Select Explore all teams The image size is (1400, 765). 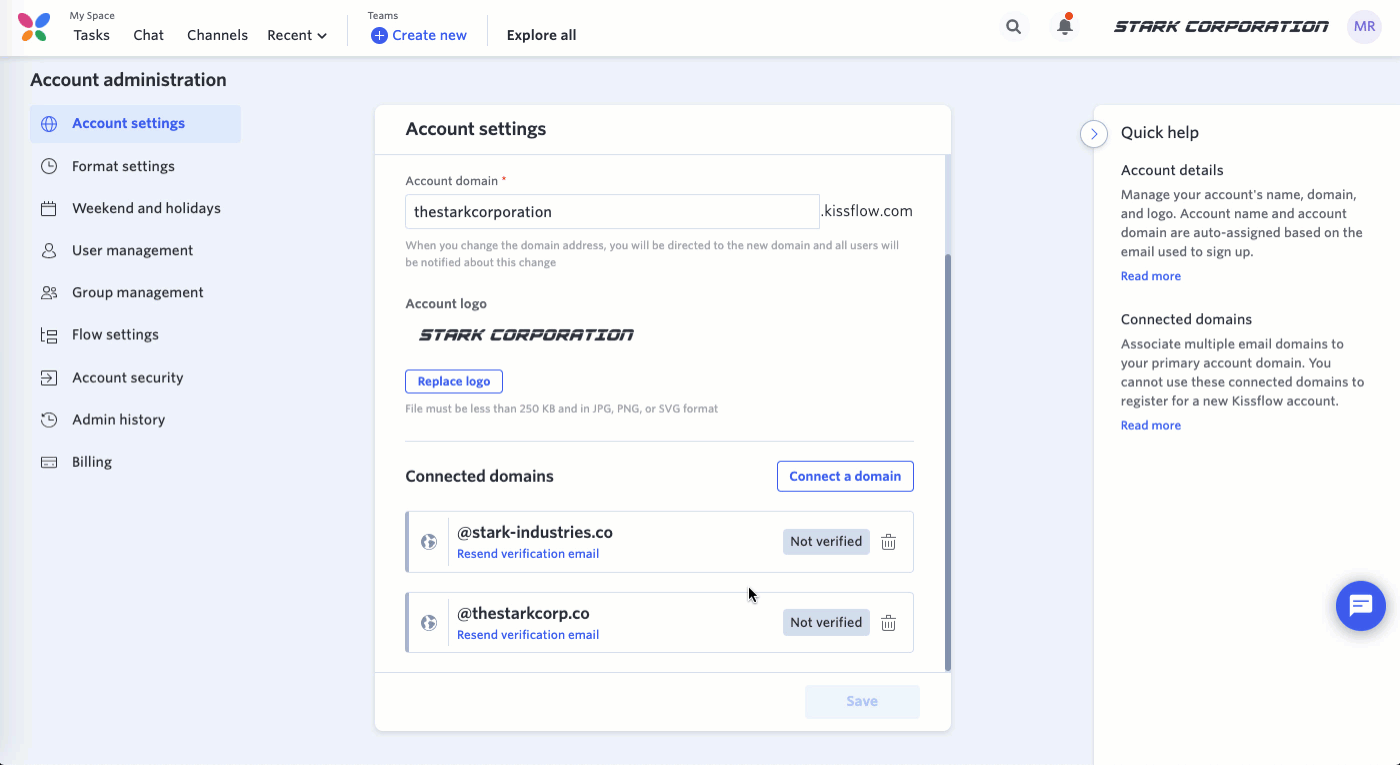(541, 35)
